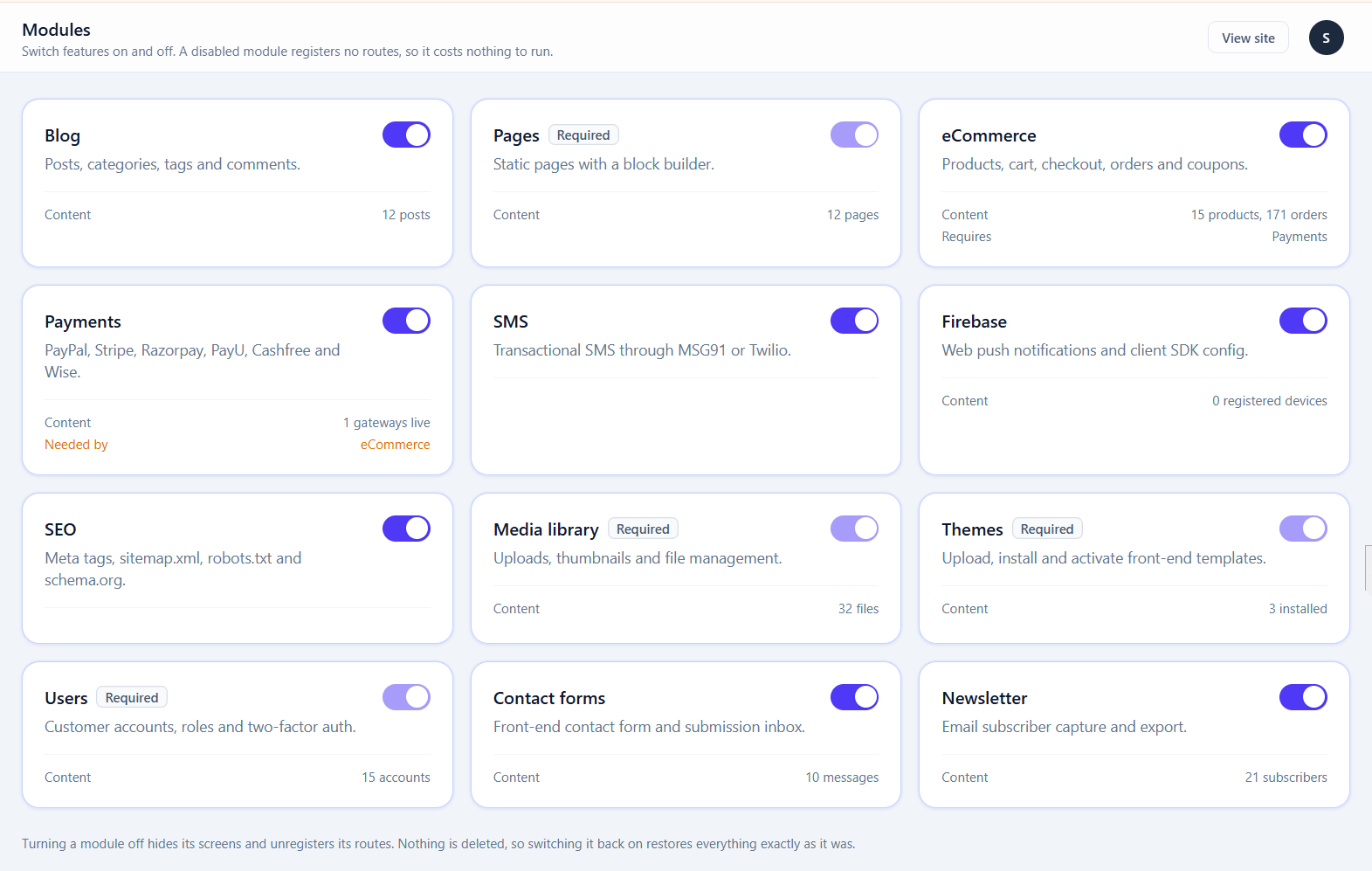The image size is (1372, 871).
Task: Click the '1 gateways live' status
Action: coord(386,423)
